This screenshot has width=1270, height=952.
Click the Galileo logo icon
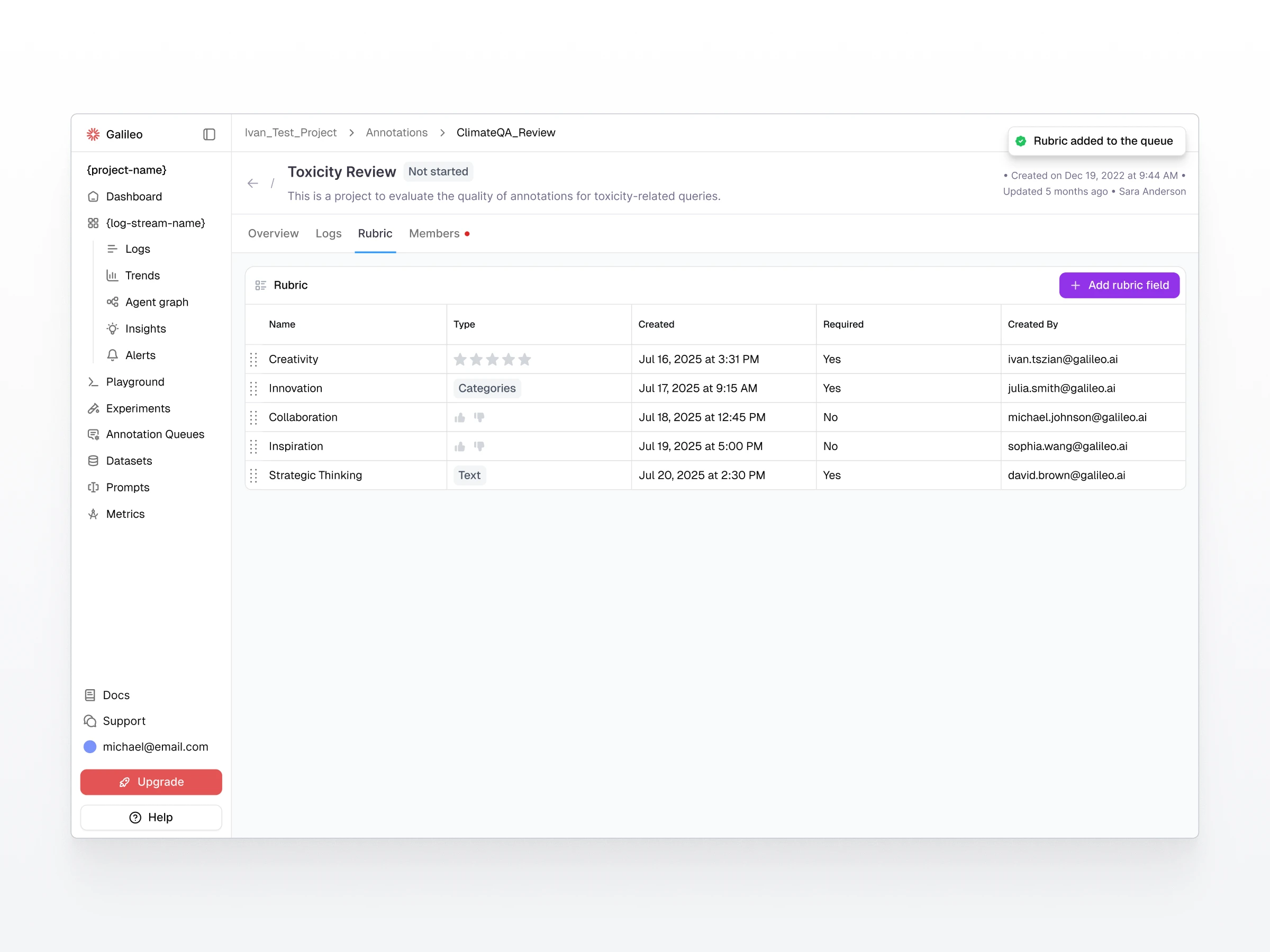pyautogui.click(x=93, y=134)
